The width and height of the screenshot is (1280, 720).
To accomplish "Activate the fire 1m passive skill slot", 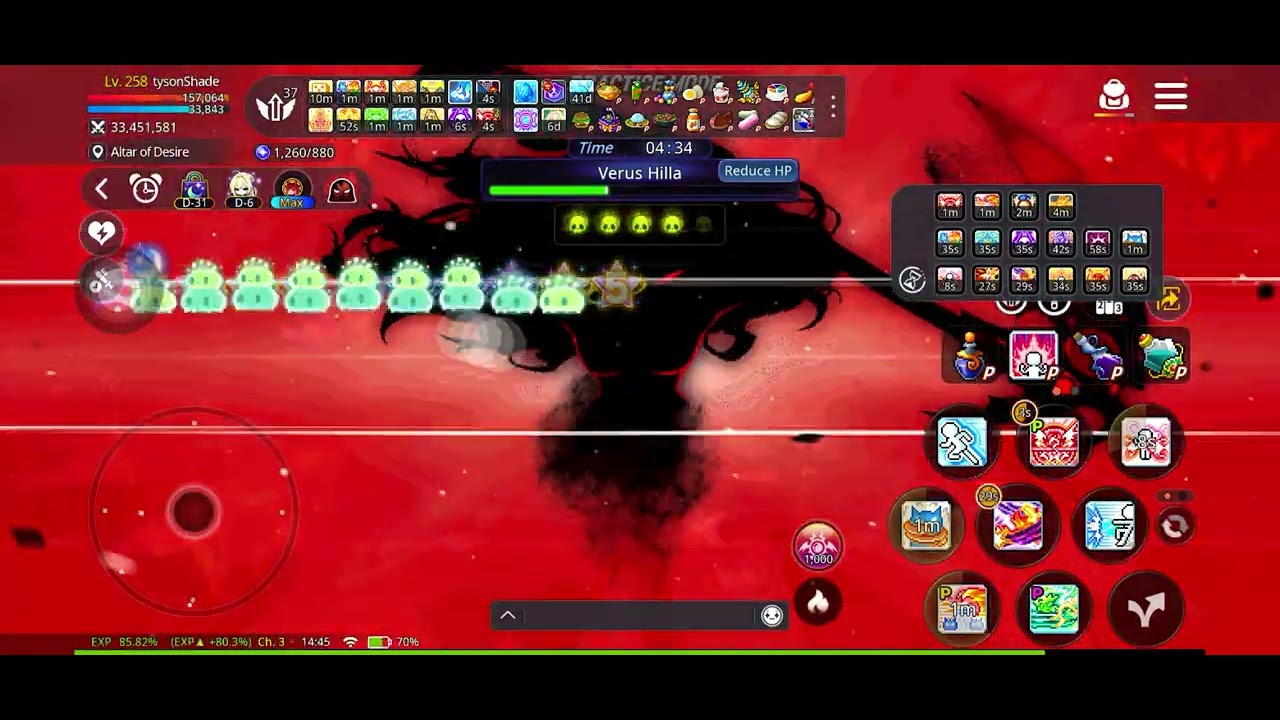I will (x=962, y=609).
